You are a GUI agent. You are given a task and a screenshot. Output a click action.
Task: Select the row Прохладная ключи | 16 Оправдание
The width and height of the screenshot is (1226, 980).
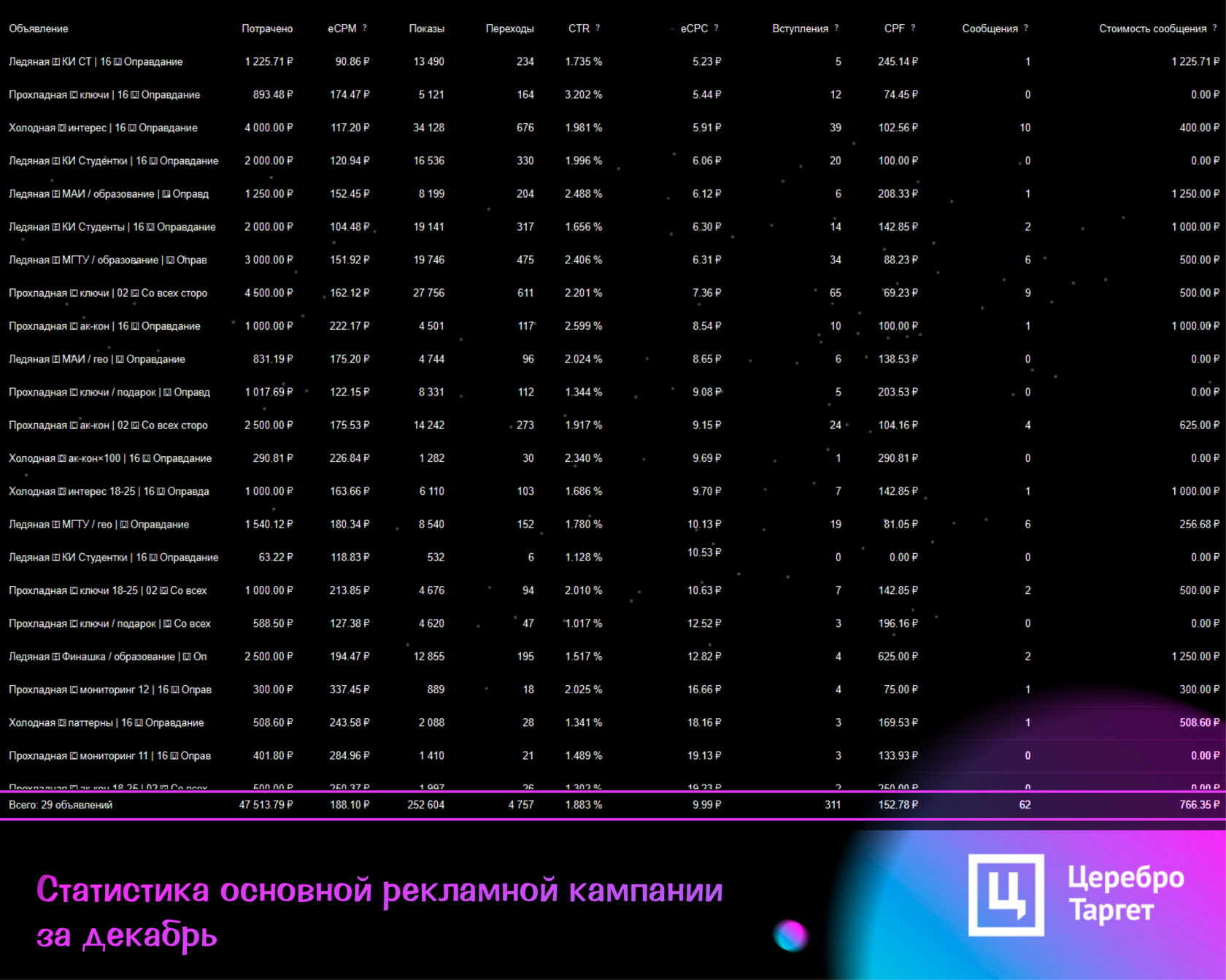click(613, 95)
